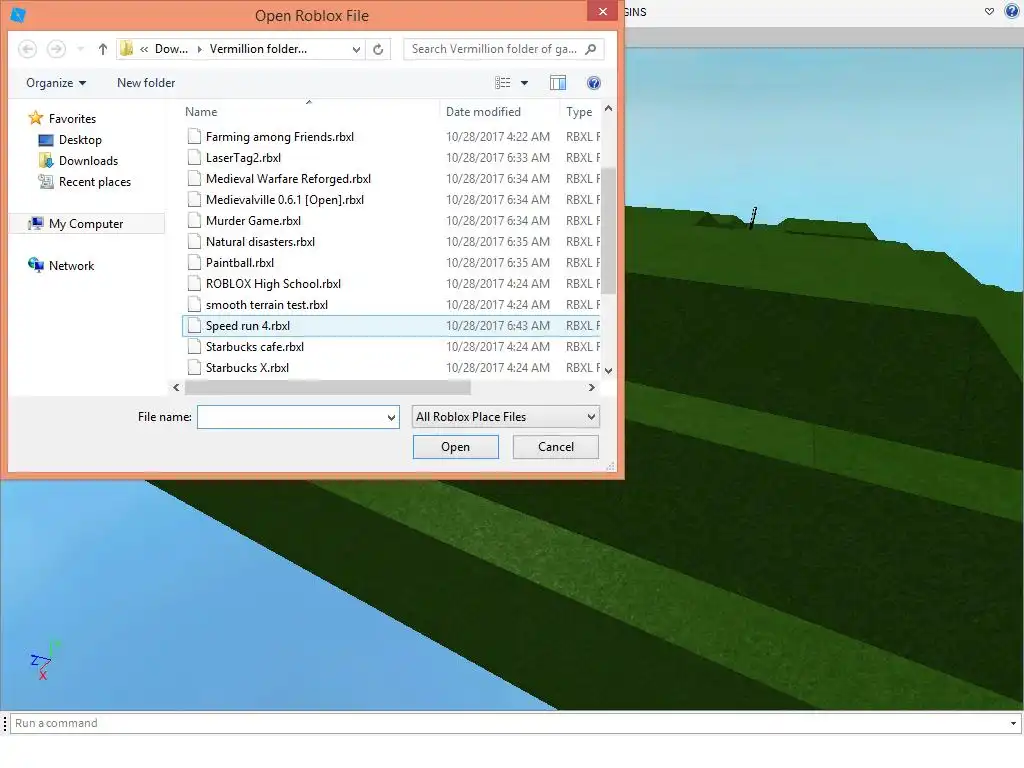Click New folder
Image resolution: width=1024 pixels, height=768 pixels.
point(146,83)
